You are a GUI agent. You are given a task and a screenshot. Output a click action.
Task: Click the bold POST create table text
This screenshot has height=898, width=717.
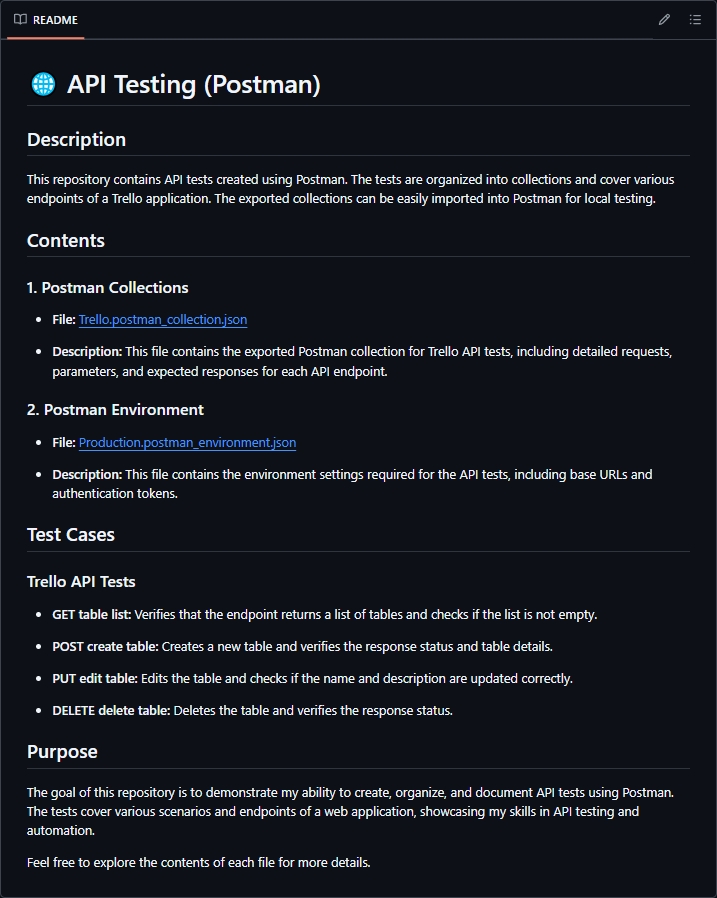[x=105, y=646]
